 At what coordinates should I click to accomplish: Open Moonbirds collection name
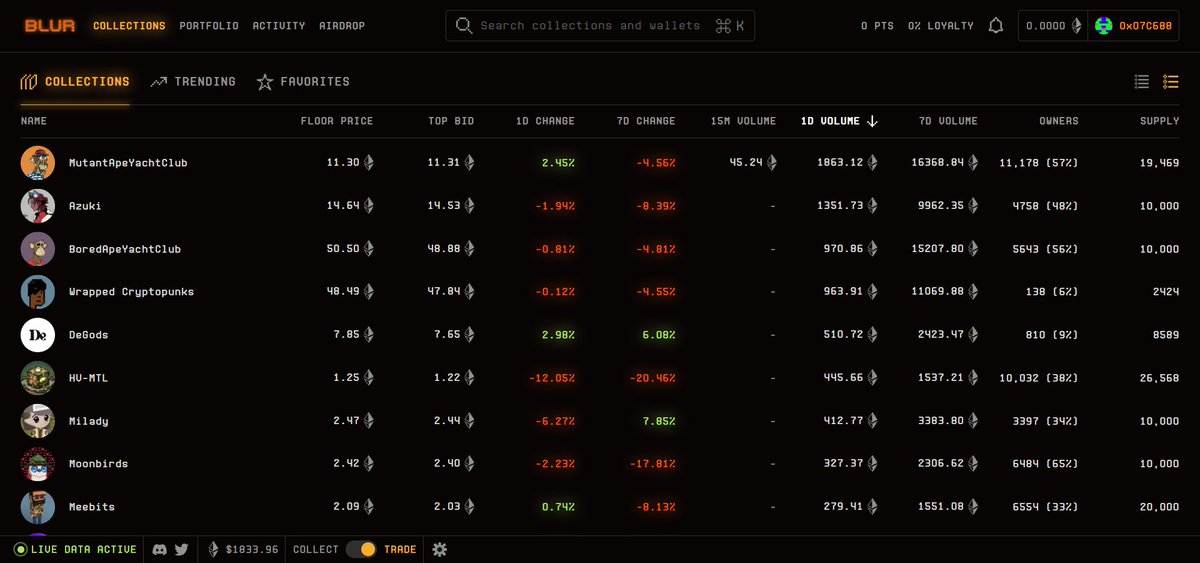pos(98,464)
